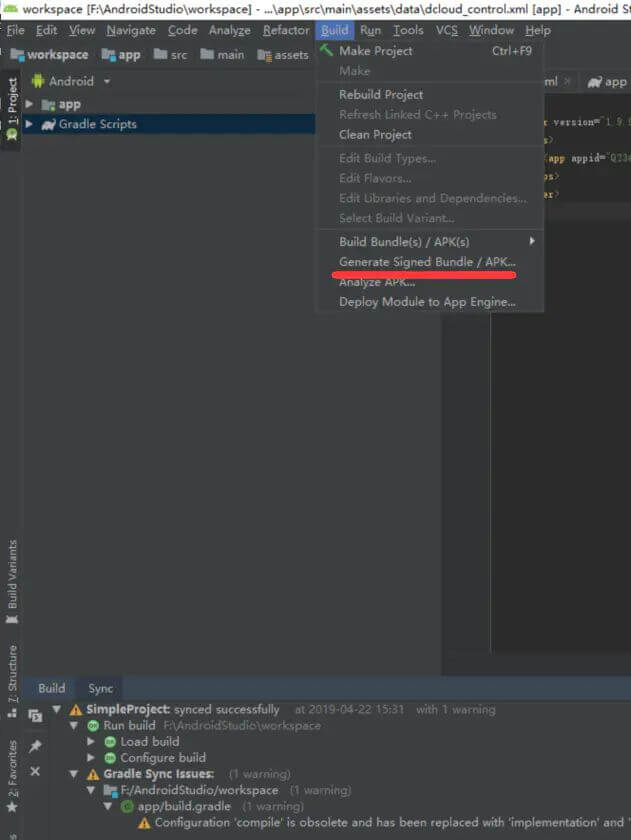
Task: Collapse the Run build node
Action: [75, 726]
